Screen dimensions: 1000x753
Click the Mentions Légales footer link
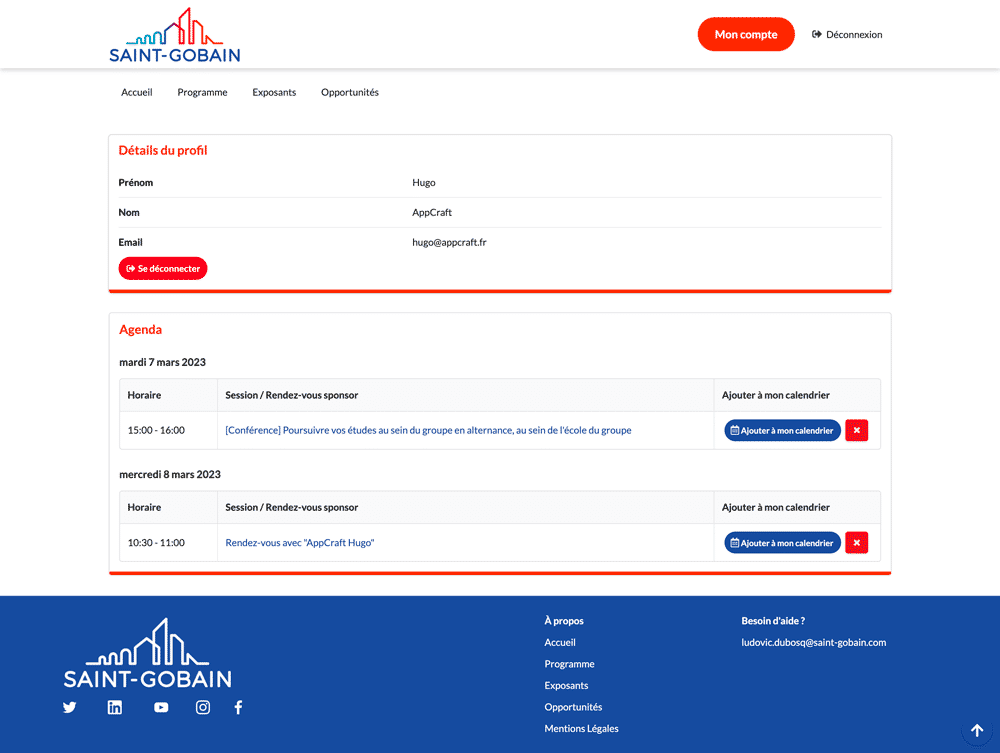tap(581, 729)
